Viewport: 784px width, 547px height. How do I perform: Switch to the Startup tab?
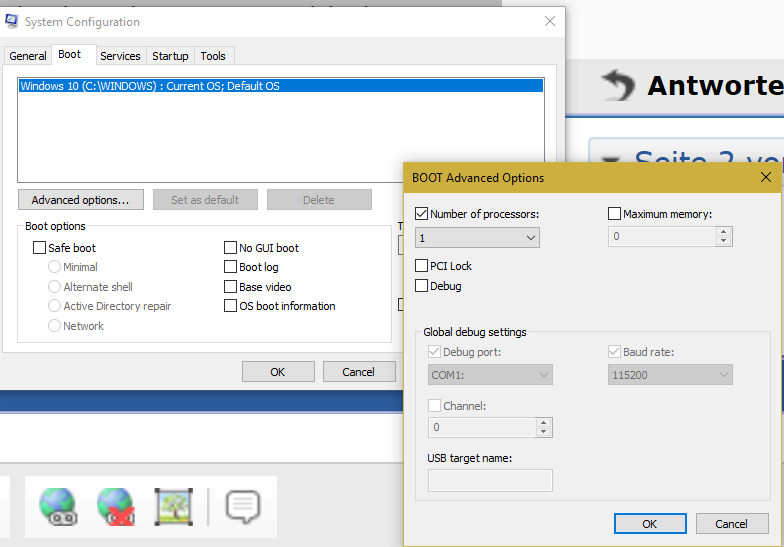pos(170,56)
